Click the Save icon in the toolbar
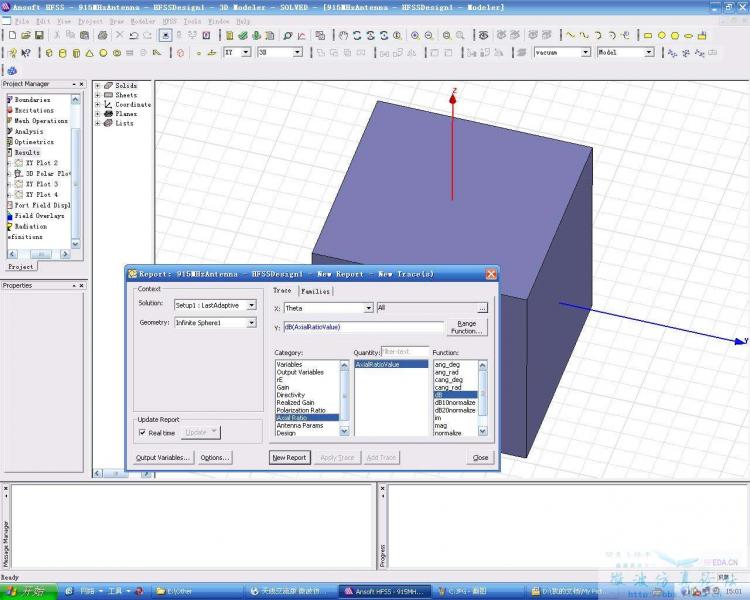The image size is (750, 600). 39,35
